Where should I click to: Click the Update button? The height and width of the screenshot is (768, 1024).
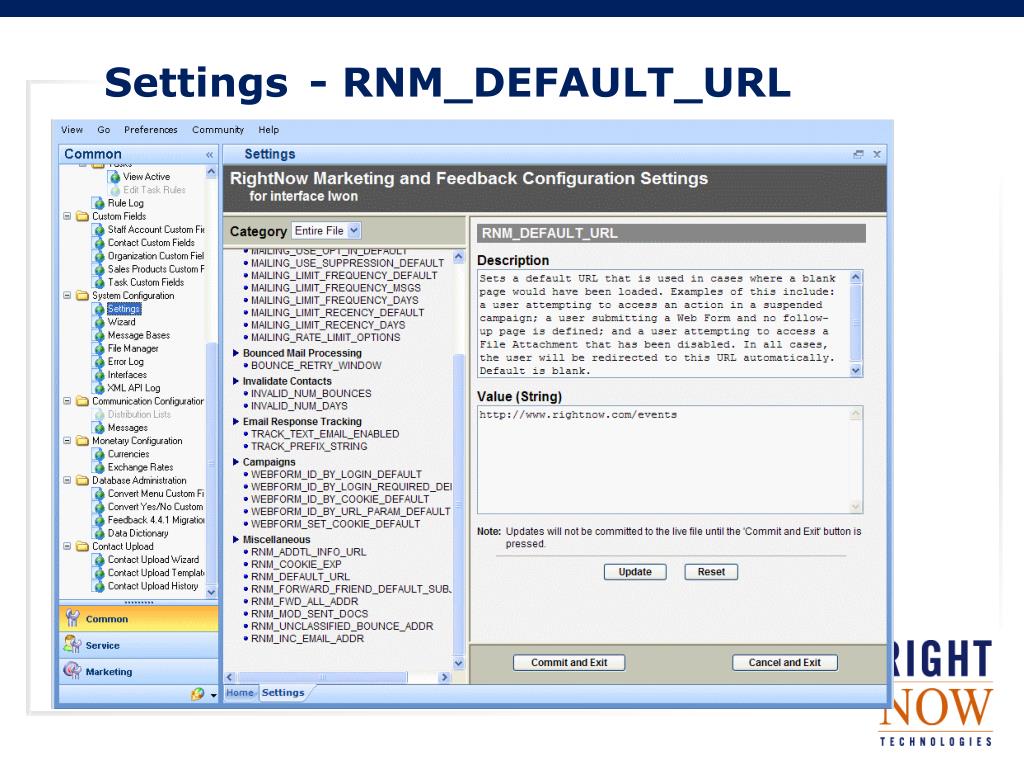coord(635,572)
